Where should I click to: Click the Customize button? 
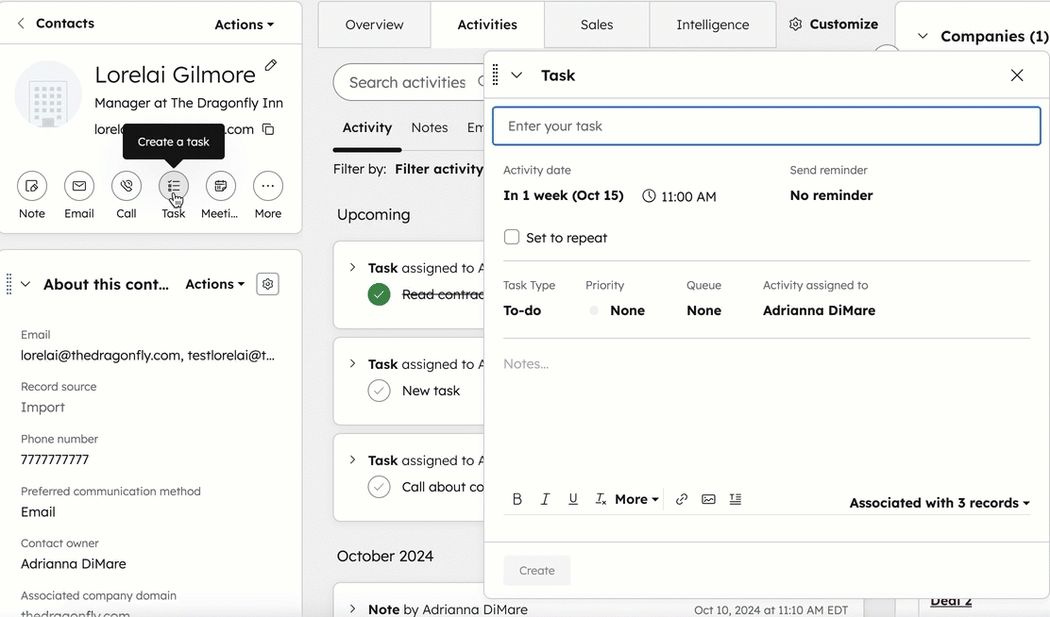click(834, 24)
